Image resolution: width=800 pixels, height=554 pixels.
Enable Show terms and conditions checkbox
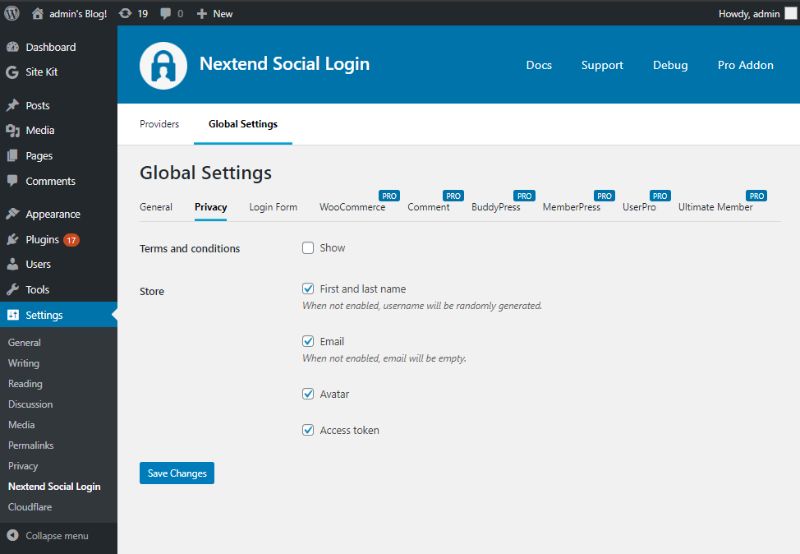(x=308, y=248)
